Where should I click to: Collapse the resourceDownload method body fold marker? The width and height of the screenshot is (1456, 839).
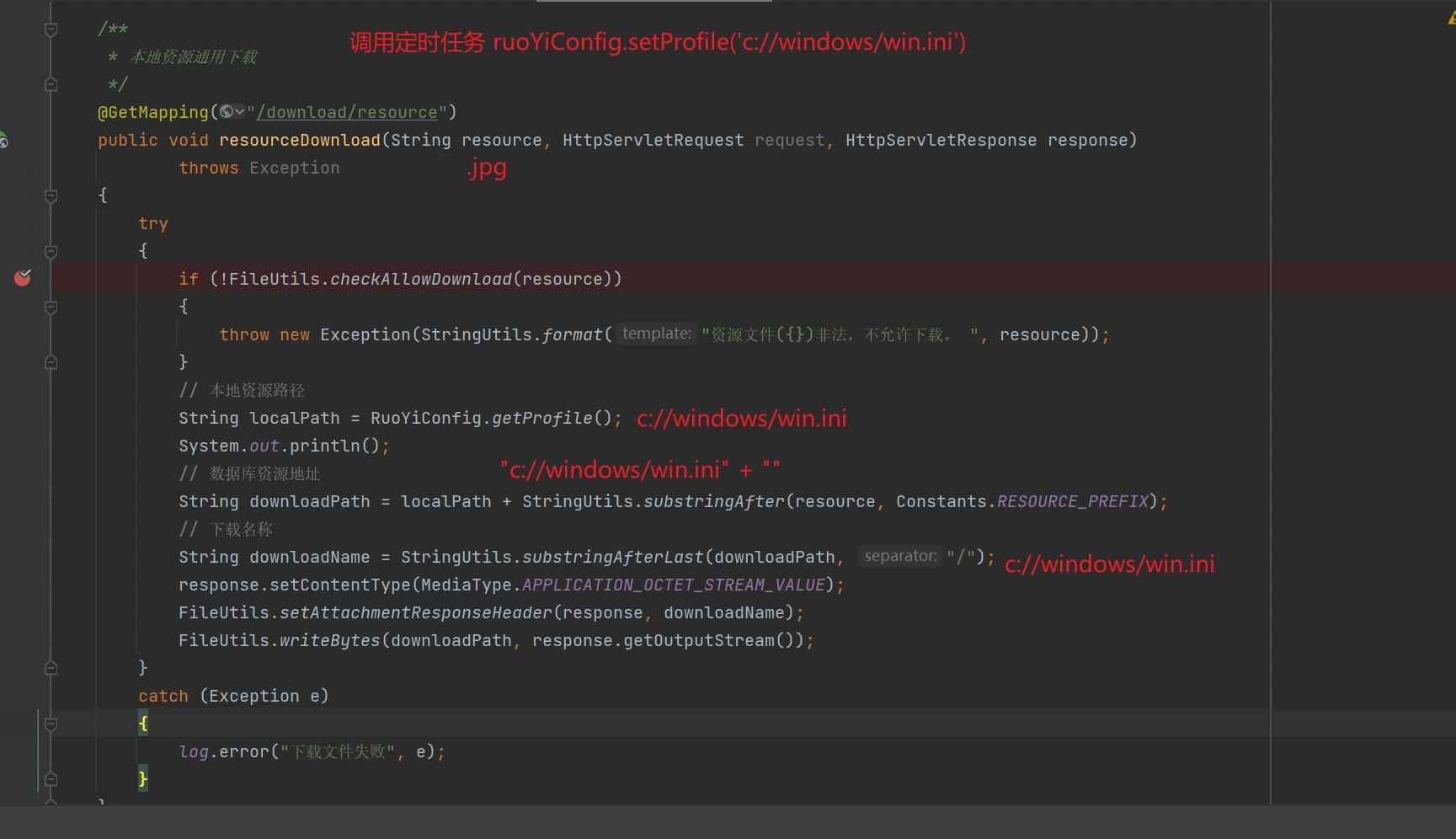tap(51, 195)
